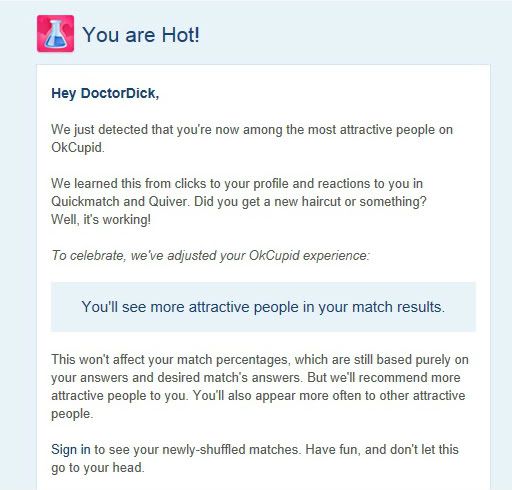Click the lone word "people." ending the paragraph
This screenshot has height=490, width=512.
[x=72, y=414]
